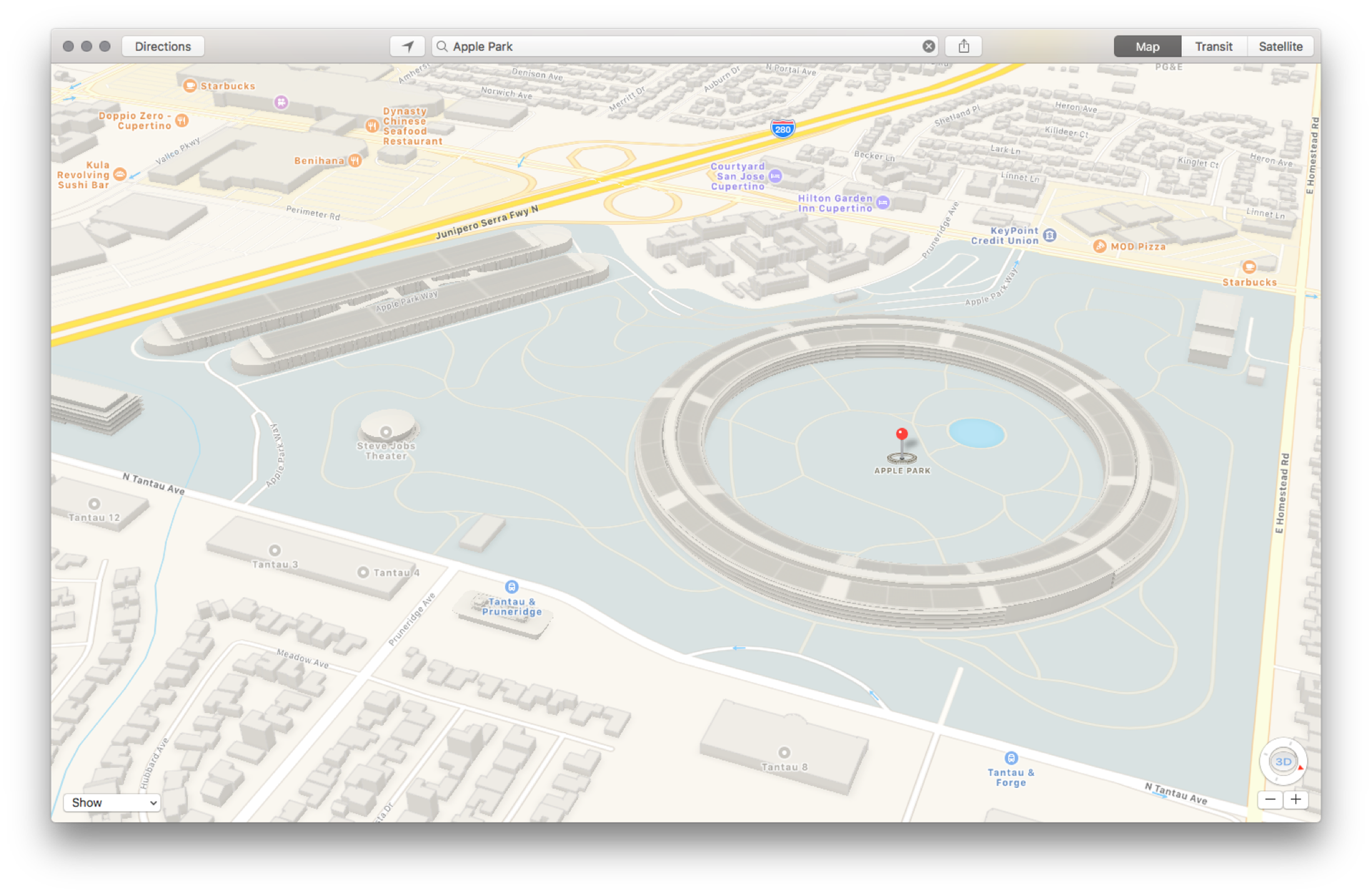Toggle 3D map perspective

tap(1283, 761)
